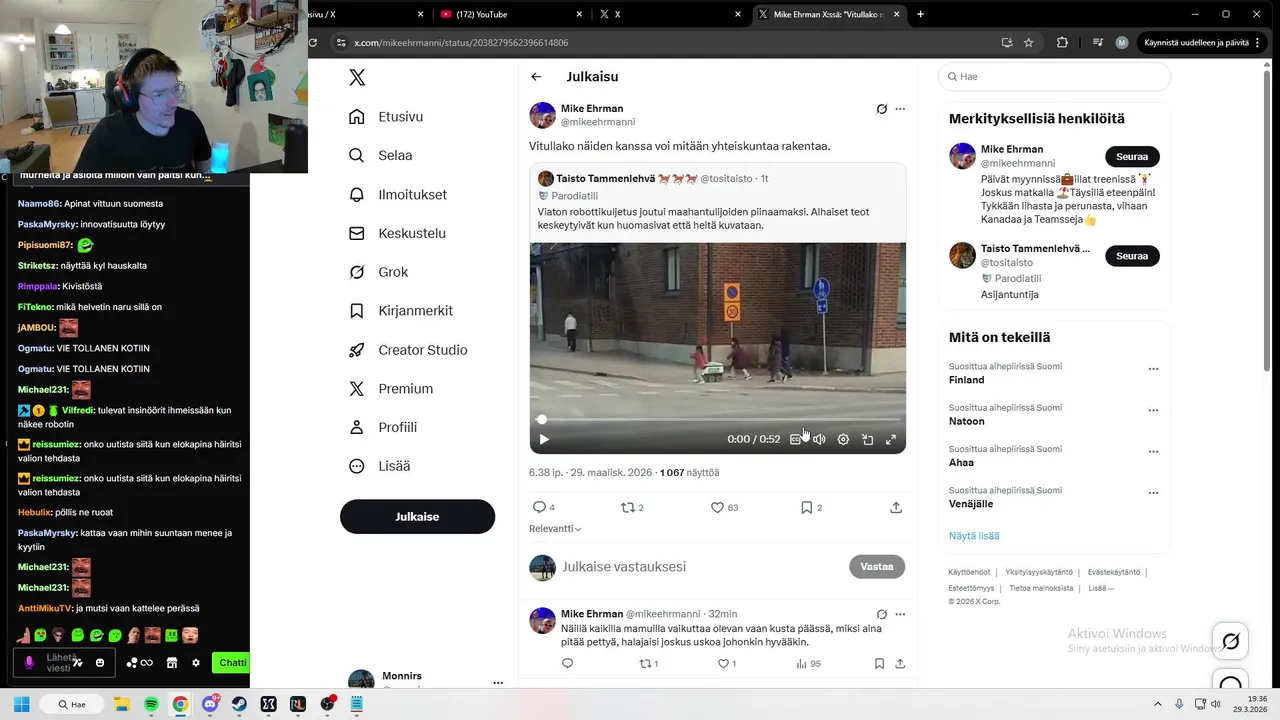Viewport: 1280px width, 720px height.
Task: Open options for Finland trend
Action: pyautogui.click(x=1153, y=369)
